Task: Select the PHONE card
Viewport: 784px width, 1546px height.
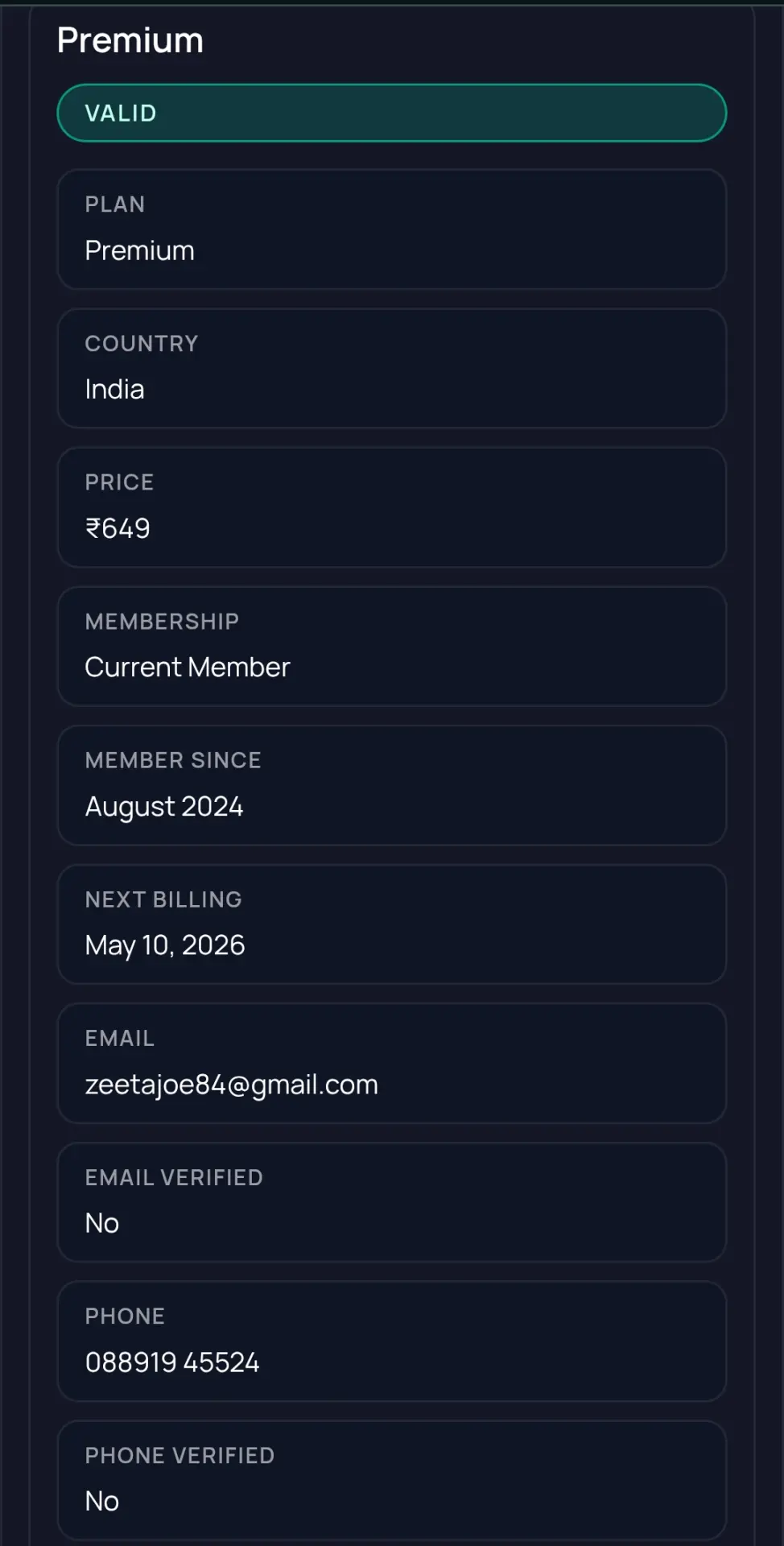Action: [x=391, y=1341]
